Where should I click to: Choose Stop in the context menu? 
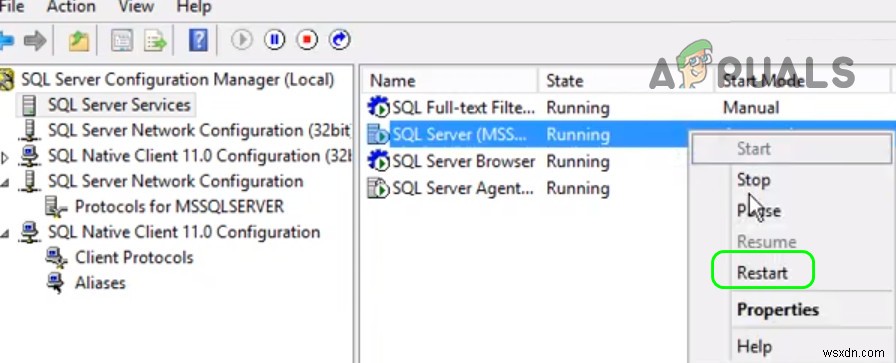tap(792, 180)
